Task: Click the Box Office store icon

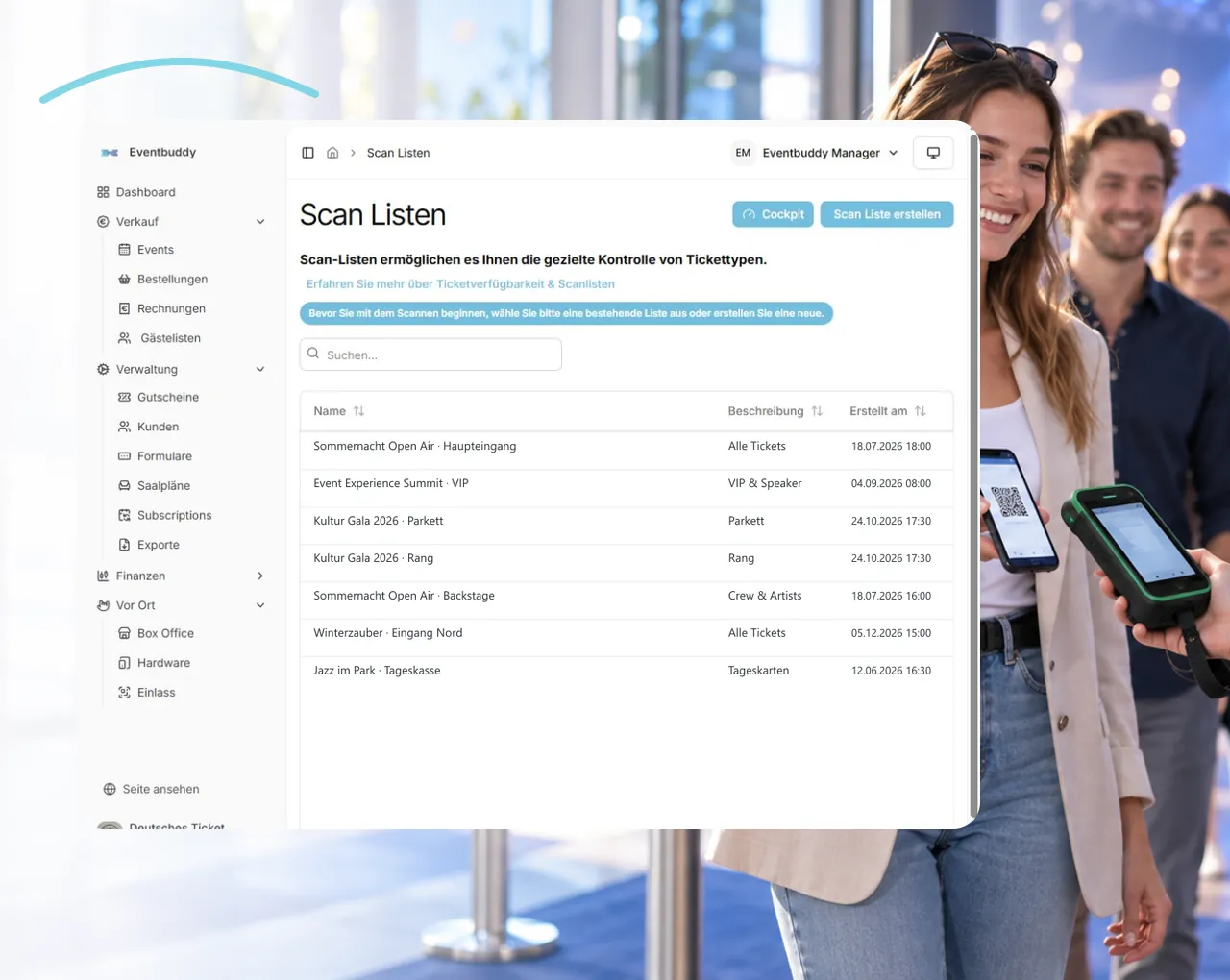Action: (x=124, y=633)
